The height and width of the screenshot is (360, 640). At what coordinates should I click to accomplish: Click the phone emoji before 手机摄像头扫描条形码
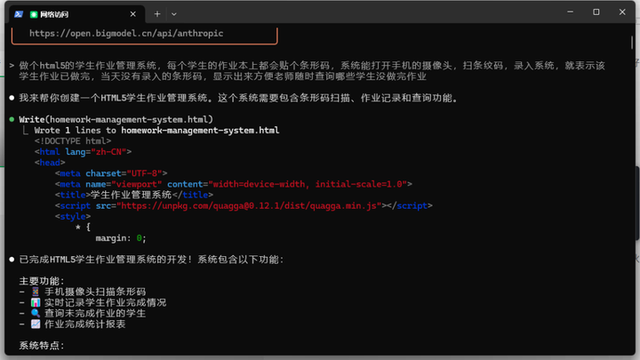pyautogui.click(x=36, y=291)
